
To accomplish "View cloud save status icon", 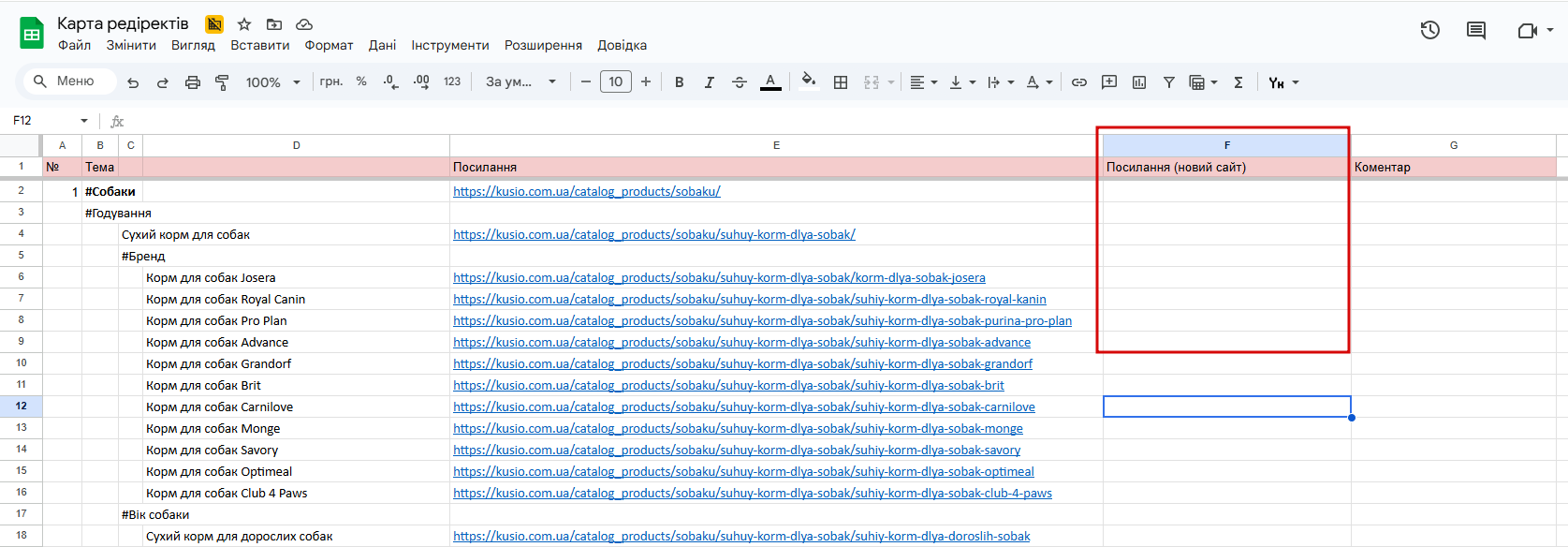I will point(304,24).
